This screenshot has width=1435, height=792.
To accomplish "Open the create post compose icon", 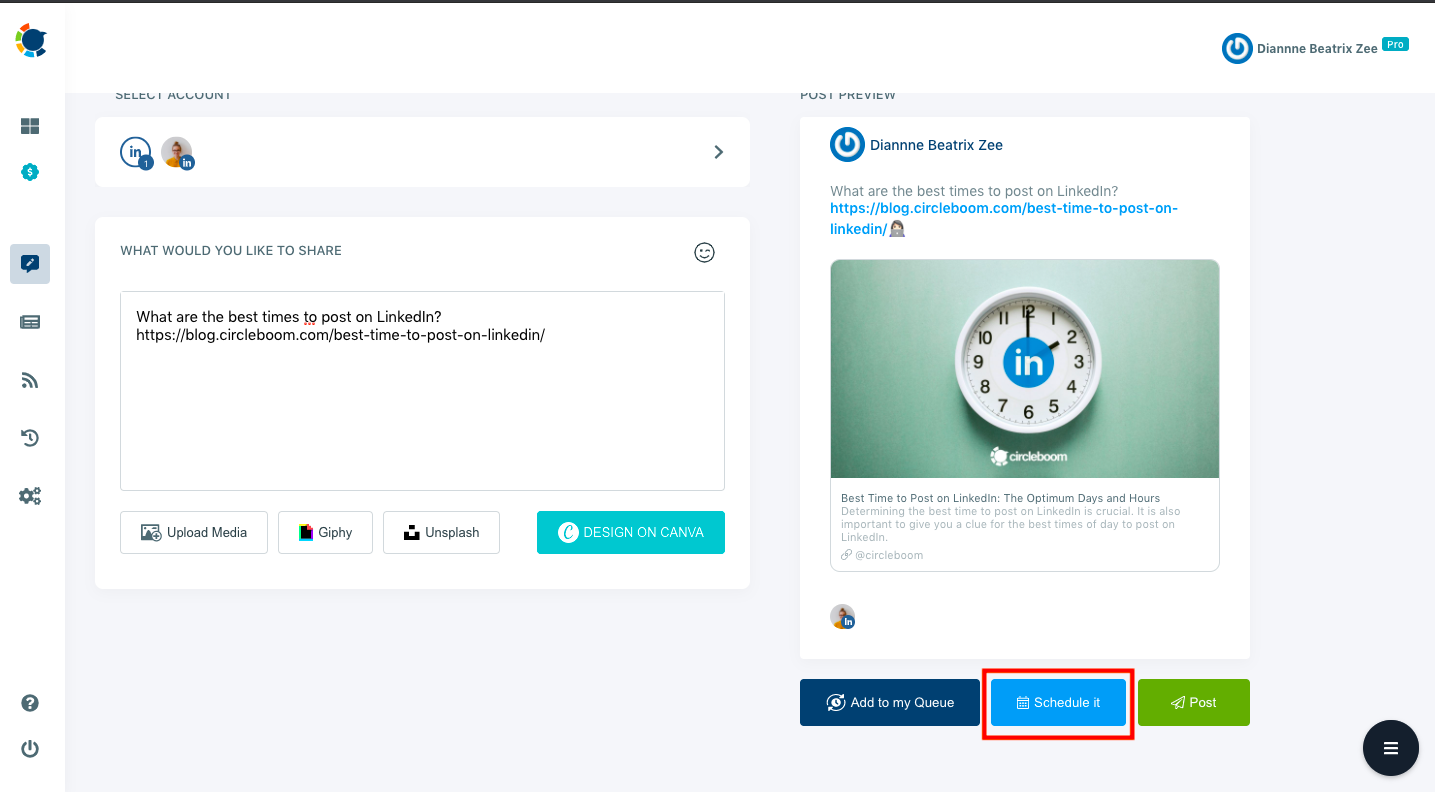I will pyautogui.click(x=30, y=264).
